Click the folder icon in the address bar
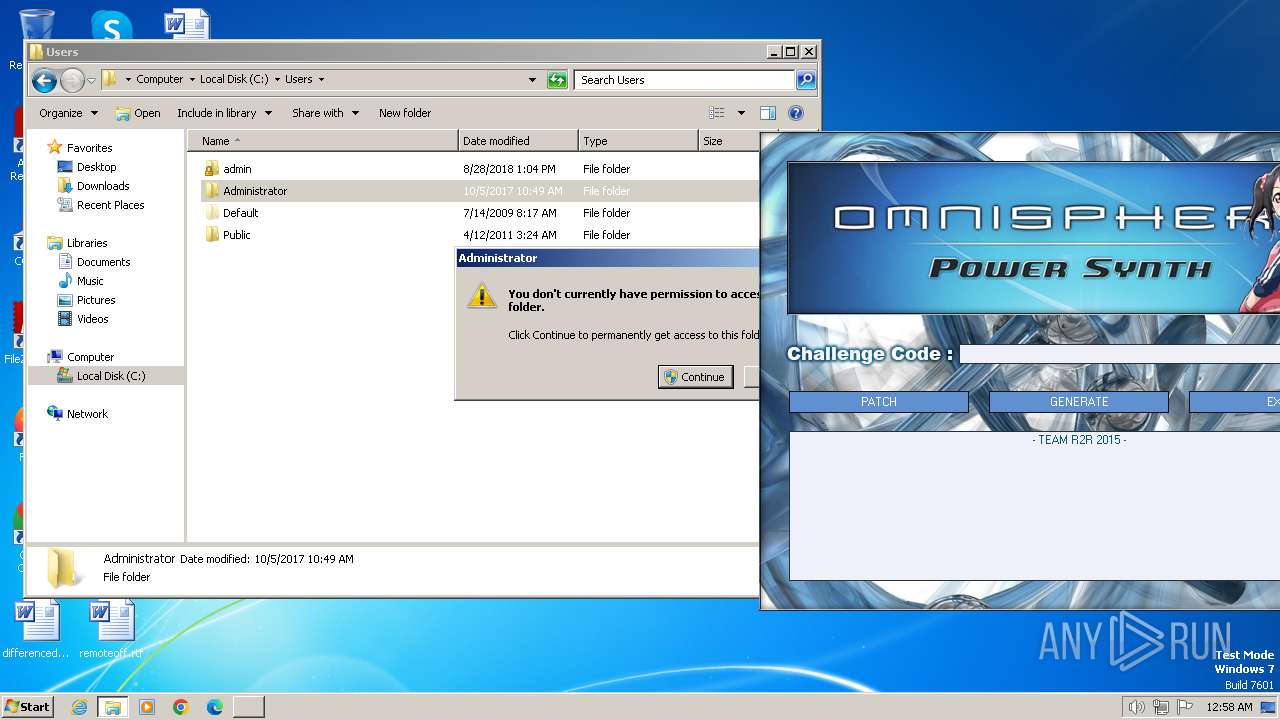Image resolution: width=1280 pixels, height=720 pixels. tap(111, 79)
